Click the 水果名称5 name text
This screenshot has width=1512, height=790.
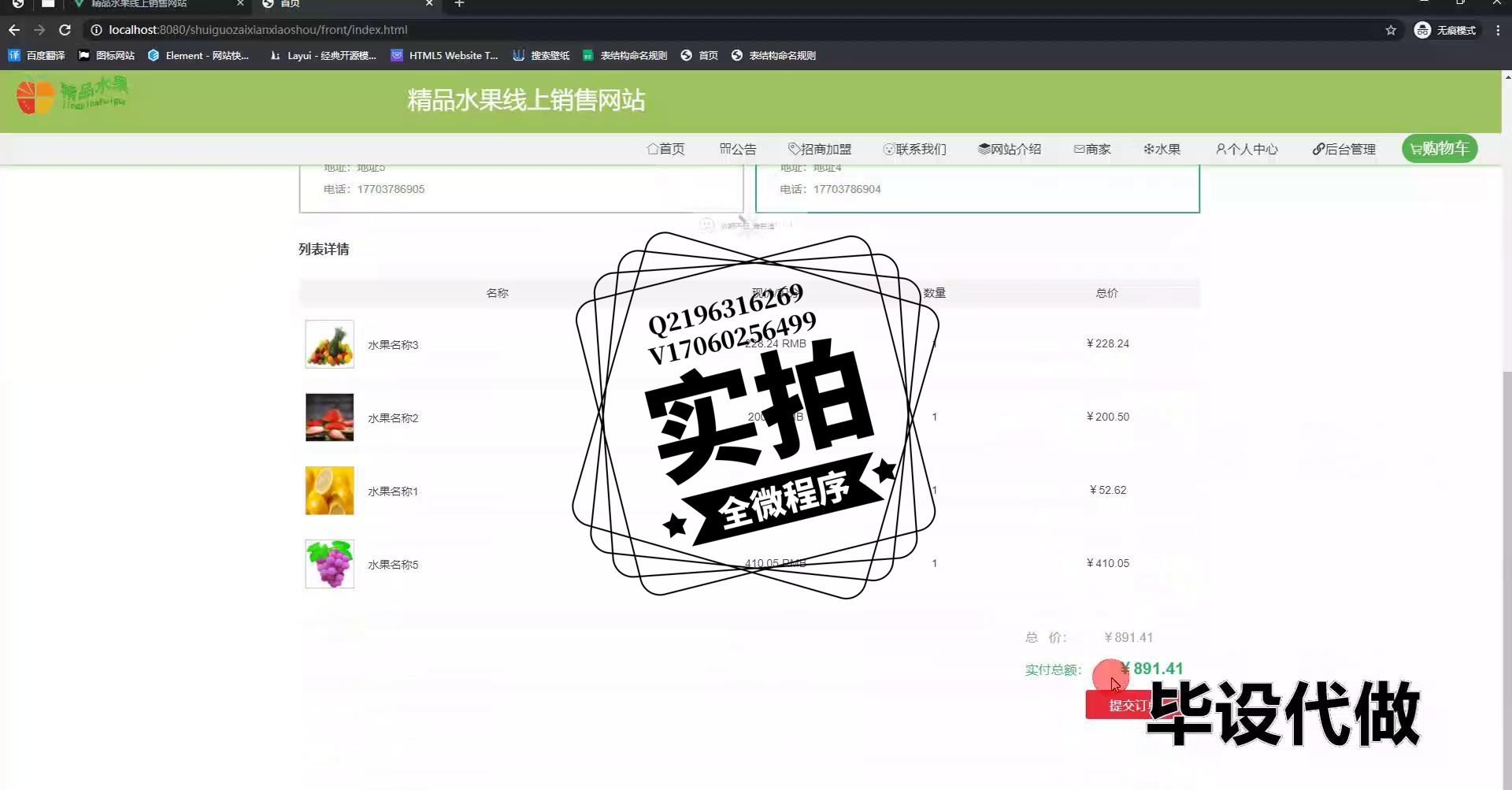(393, 565)
